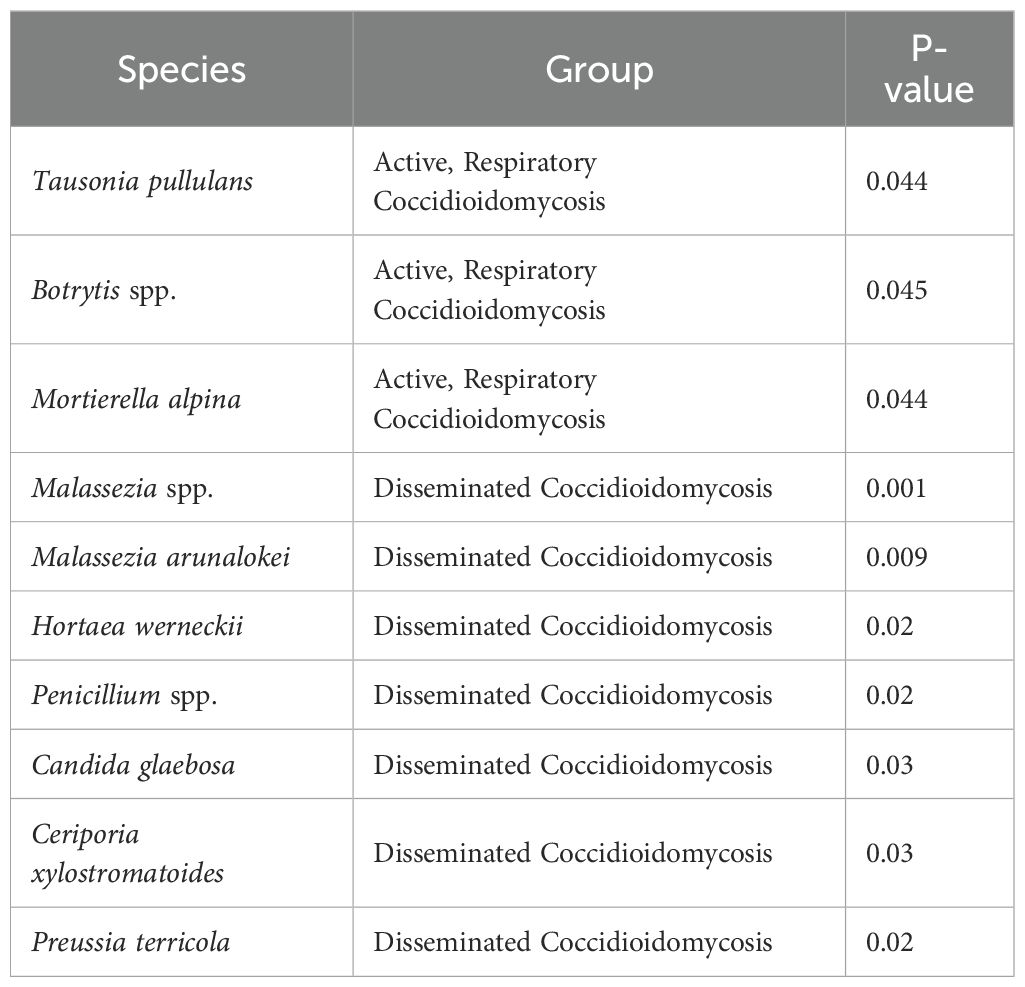1025x987 pixels.
Task: Select the Tausonia pullulans species cell
Action: [142, 181]
